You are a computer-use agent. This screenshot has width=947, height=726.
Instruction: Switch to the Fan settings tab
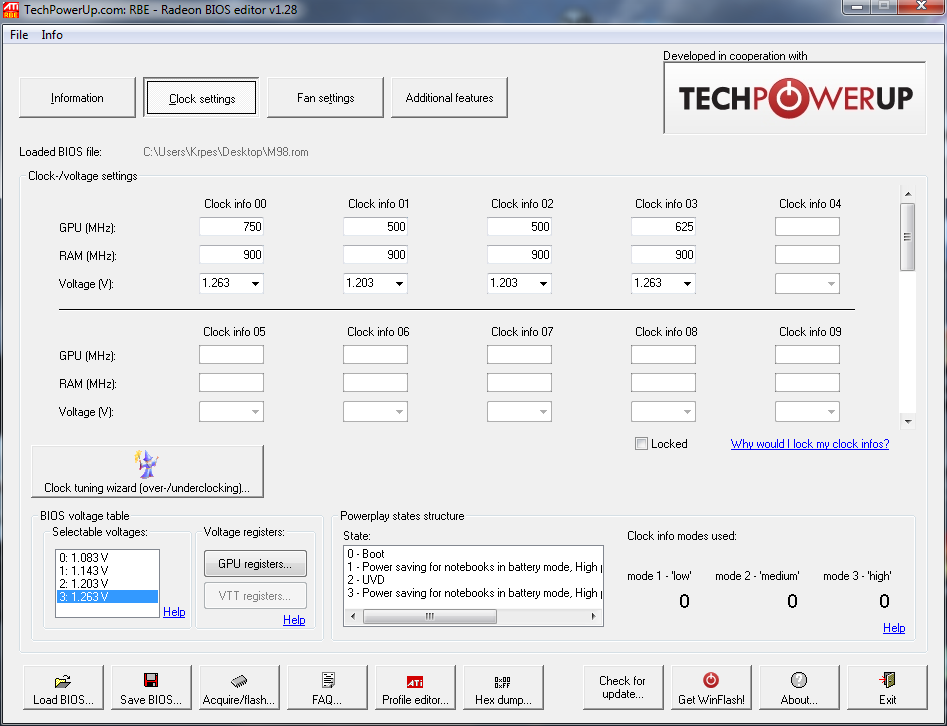point(325,98)
